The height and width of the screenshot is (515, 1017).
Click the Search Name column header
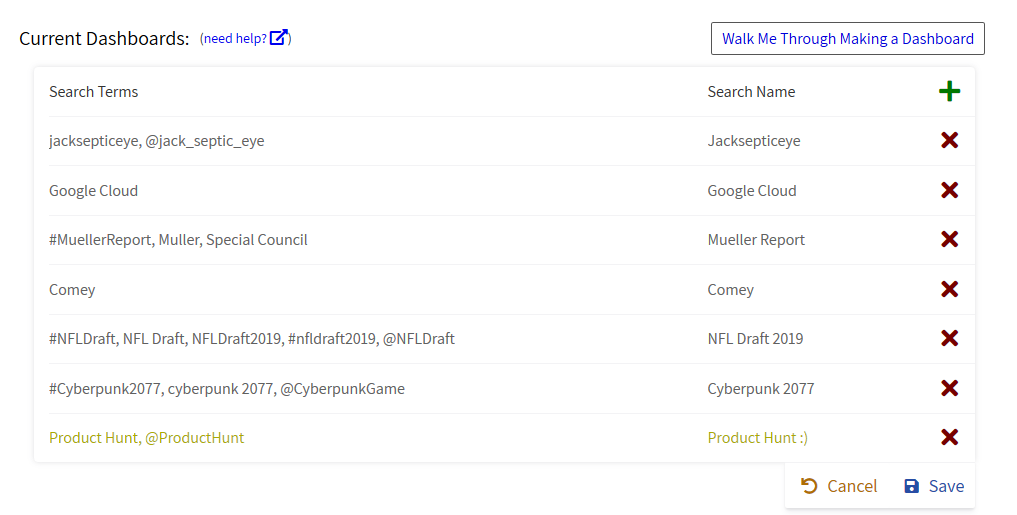751,91
